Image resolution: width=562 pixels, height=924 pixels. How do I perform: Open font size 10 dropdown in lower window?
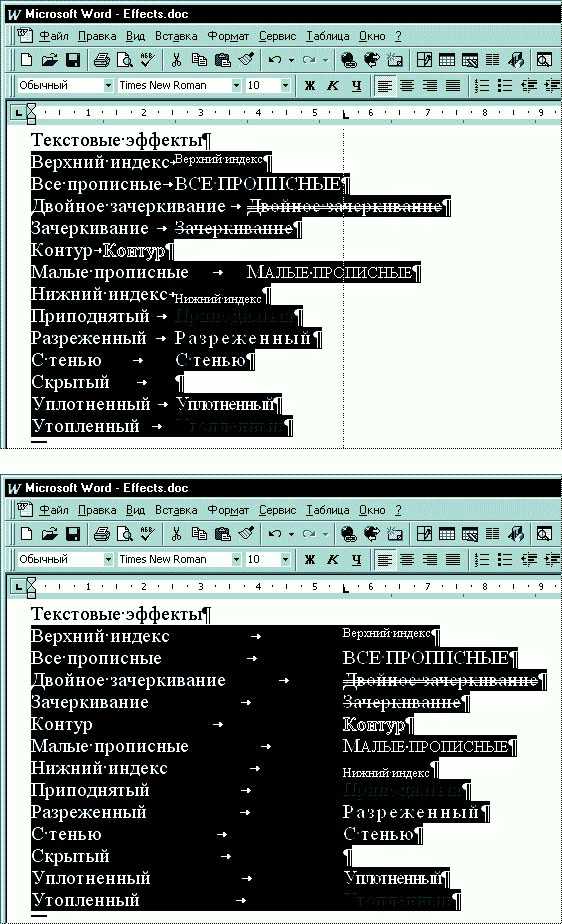285,559
